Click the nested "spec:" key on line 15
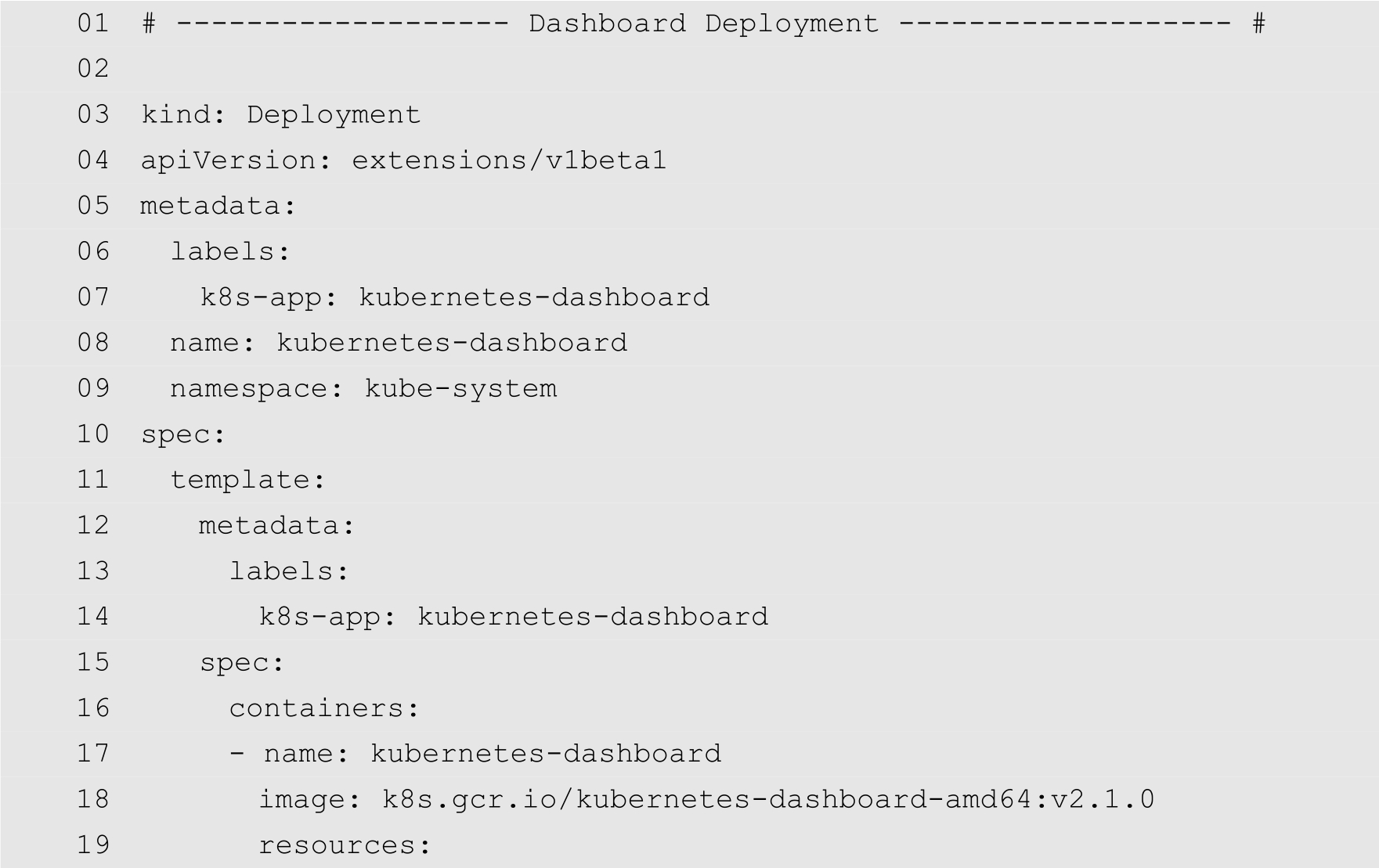Screen dimensions: 1379x868 242,663
